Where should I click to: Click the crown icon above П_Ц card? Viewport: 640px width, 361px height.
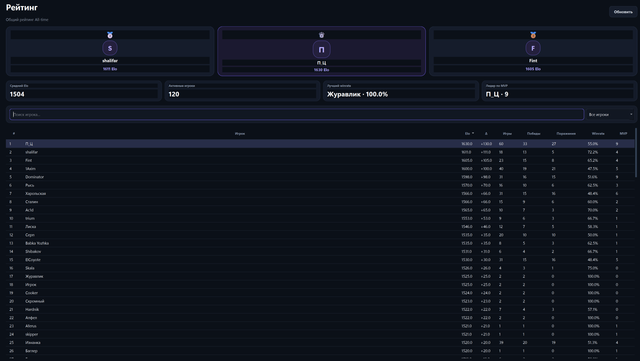point(322,35)
